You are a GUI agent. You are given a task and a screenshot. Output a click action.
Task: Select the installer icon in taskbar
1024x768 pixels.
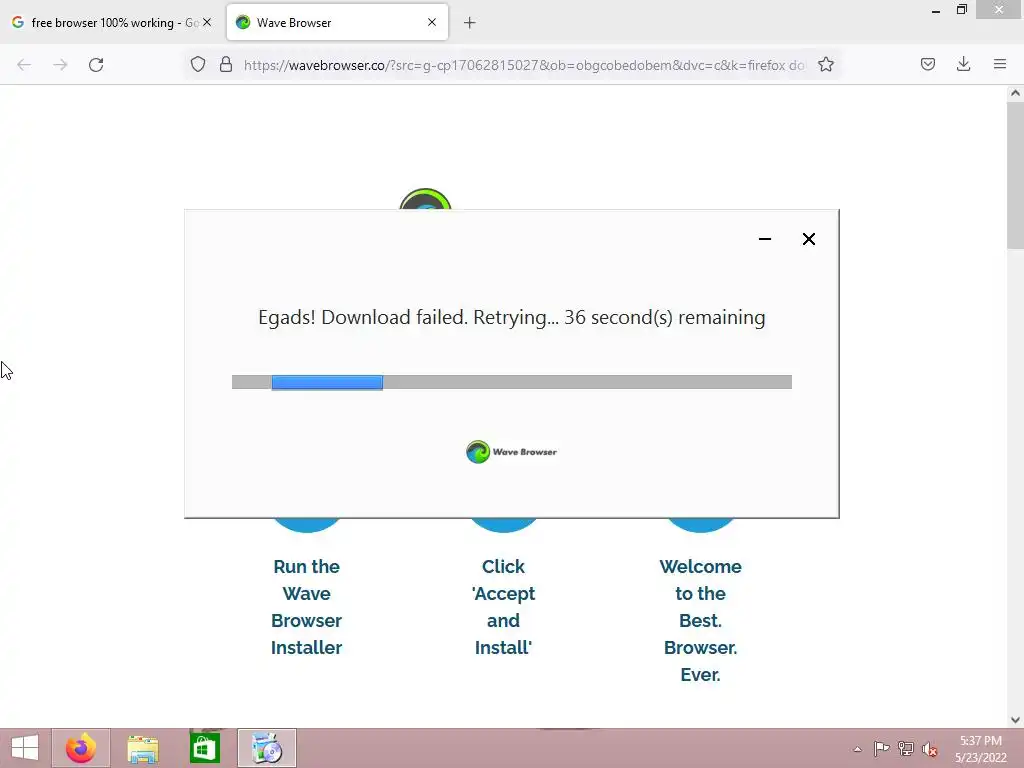tap(266, 748)
